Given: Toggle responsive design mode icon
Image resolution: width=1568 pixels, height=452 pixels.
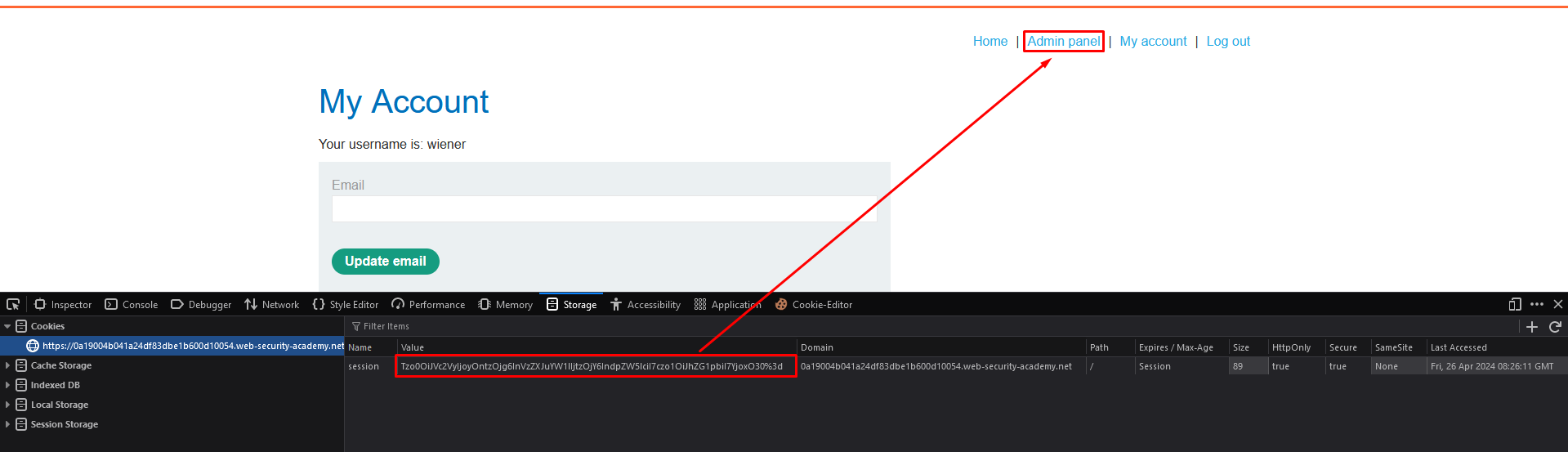Looking at the screenshot, I should (x=1515, y=304).
